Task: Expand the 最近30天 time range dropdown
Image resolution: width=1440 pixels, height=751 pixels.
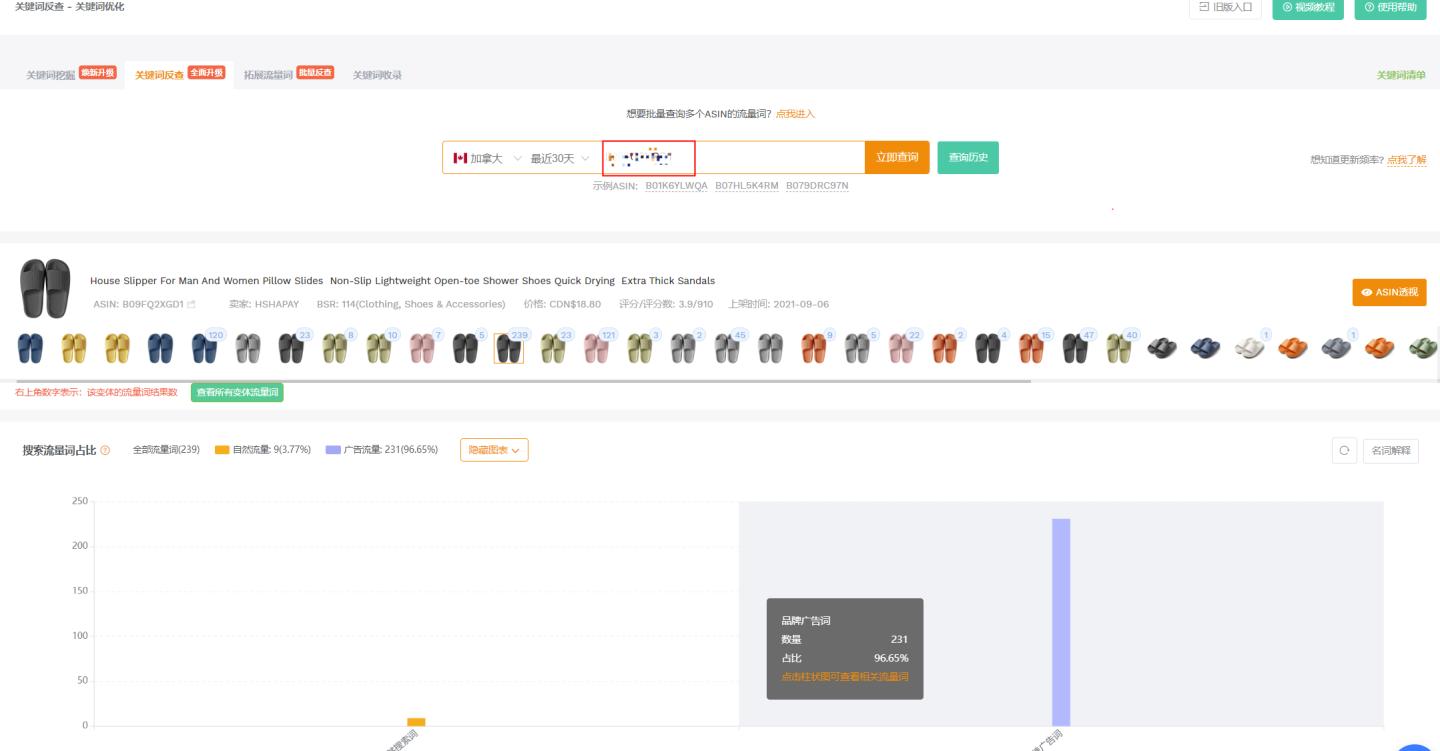Action: pyautogui.click(x=559, y=158)
